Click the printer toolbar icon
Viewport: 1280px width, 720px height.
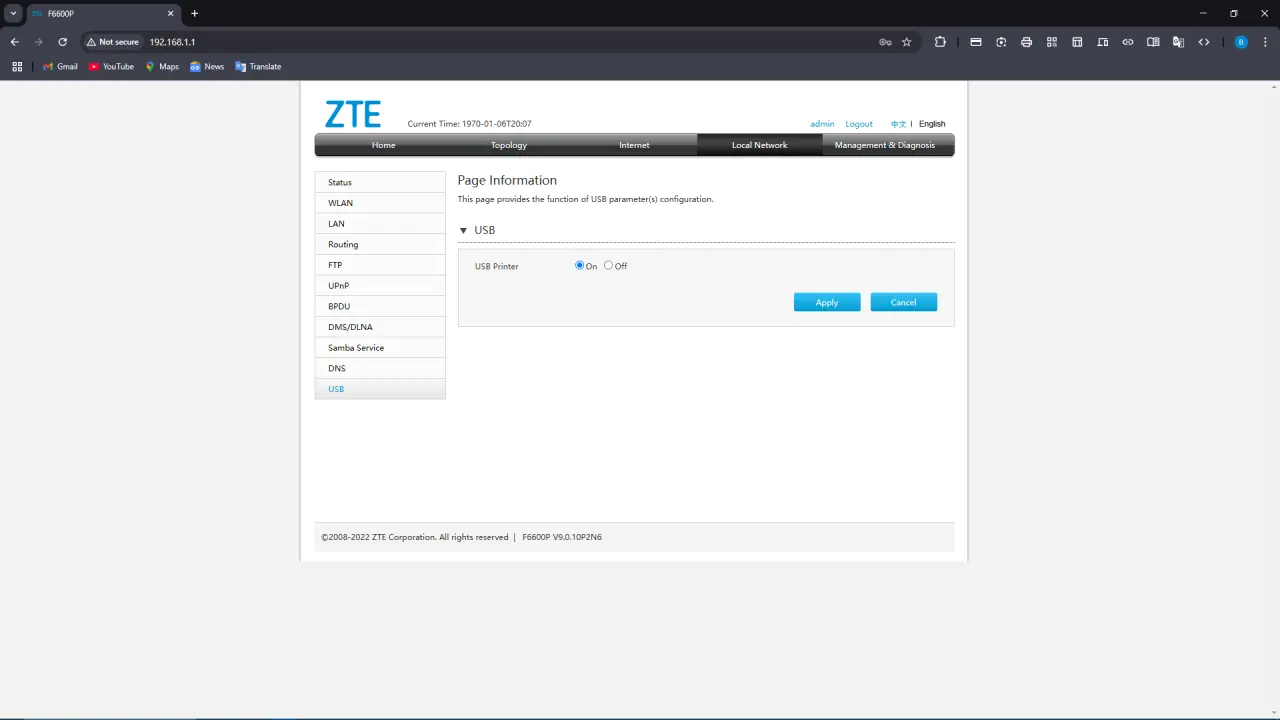point(1026,42)
